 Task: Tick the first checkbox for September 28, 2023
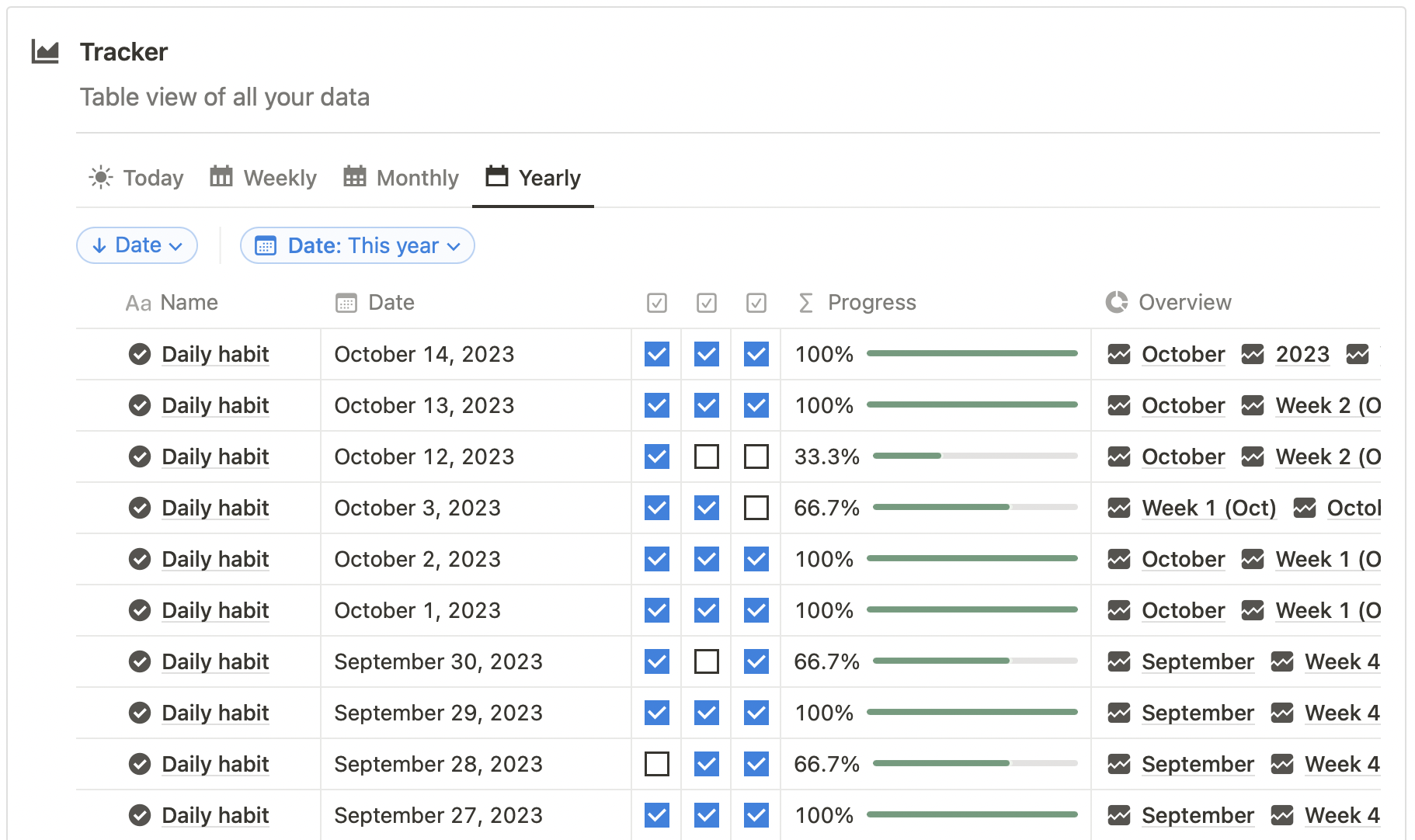[657, 764]
